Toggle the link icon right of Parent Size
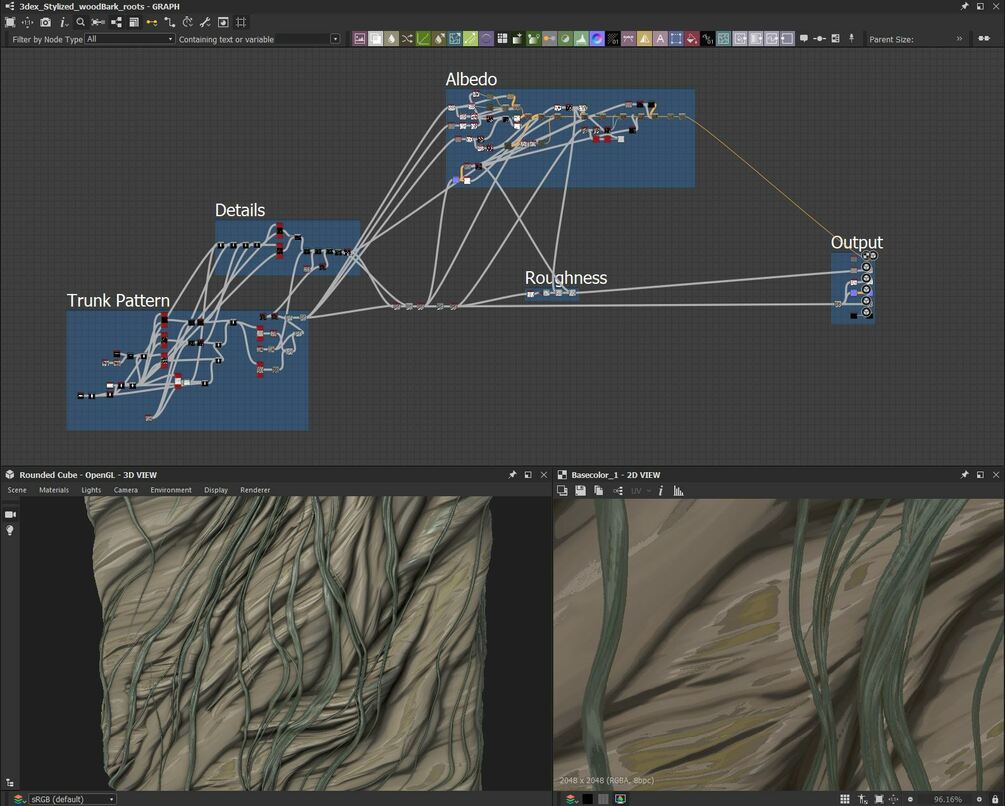Viewport: 1005px width, 806px height. tap(984, 39)
